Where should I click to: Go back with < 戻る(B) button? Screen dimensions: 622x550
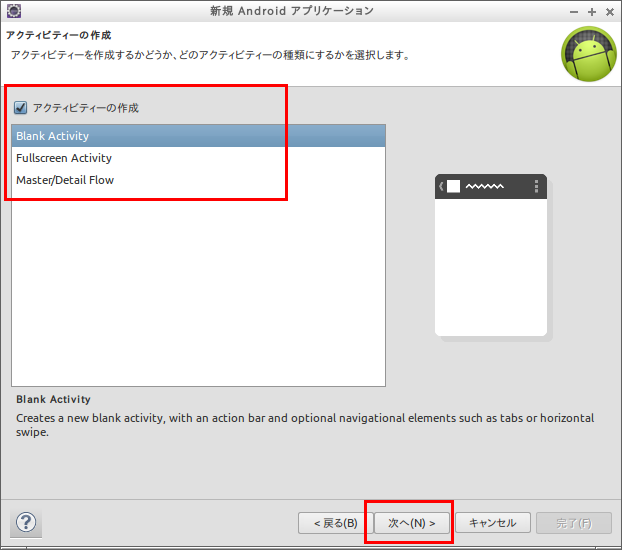click(336, 523)
